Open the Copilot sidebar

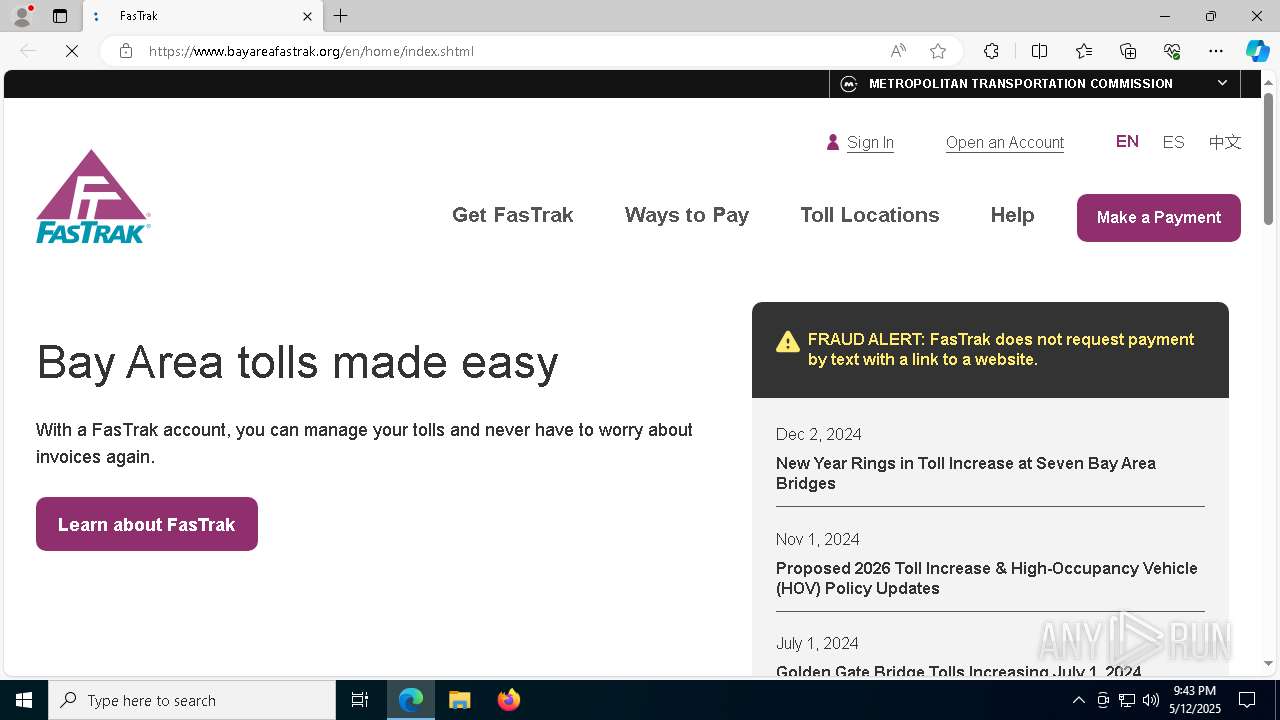click(x=1257, y=51)
